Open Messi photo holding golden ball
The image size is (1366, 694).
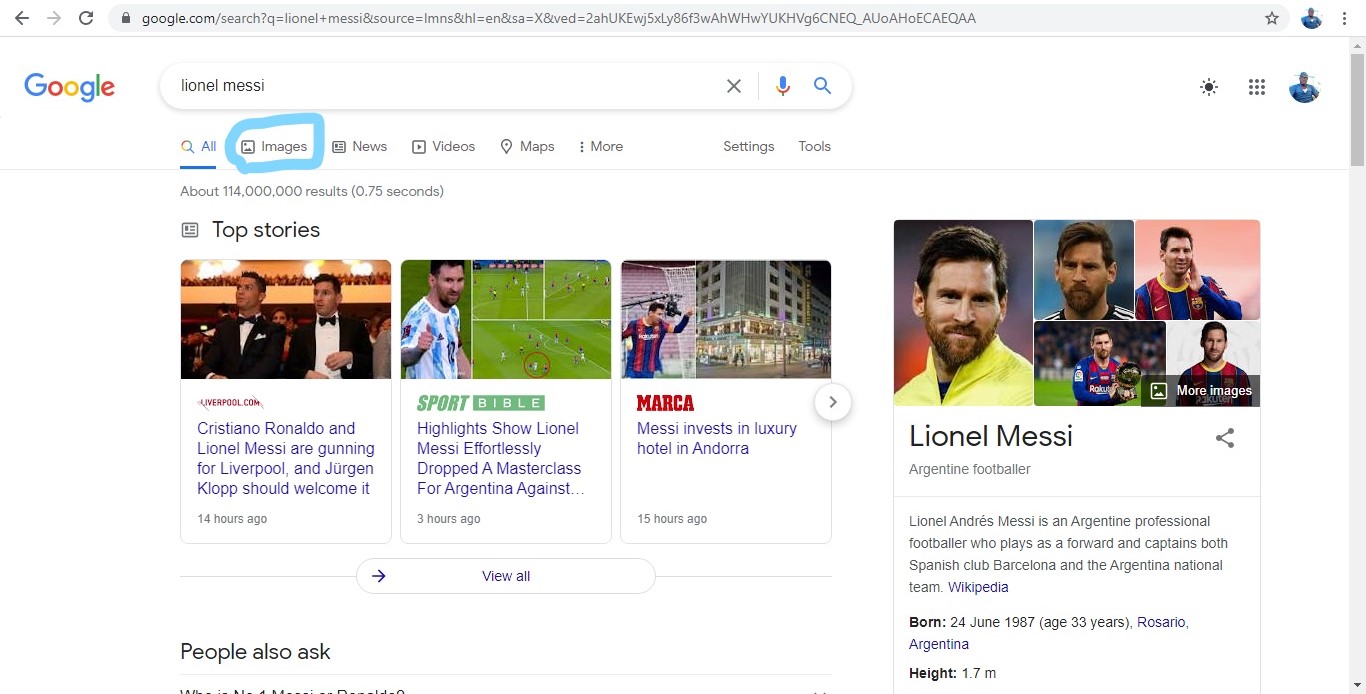pyautogui.click(x=1099, y=364)
